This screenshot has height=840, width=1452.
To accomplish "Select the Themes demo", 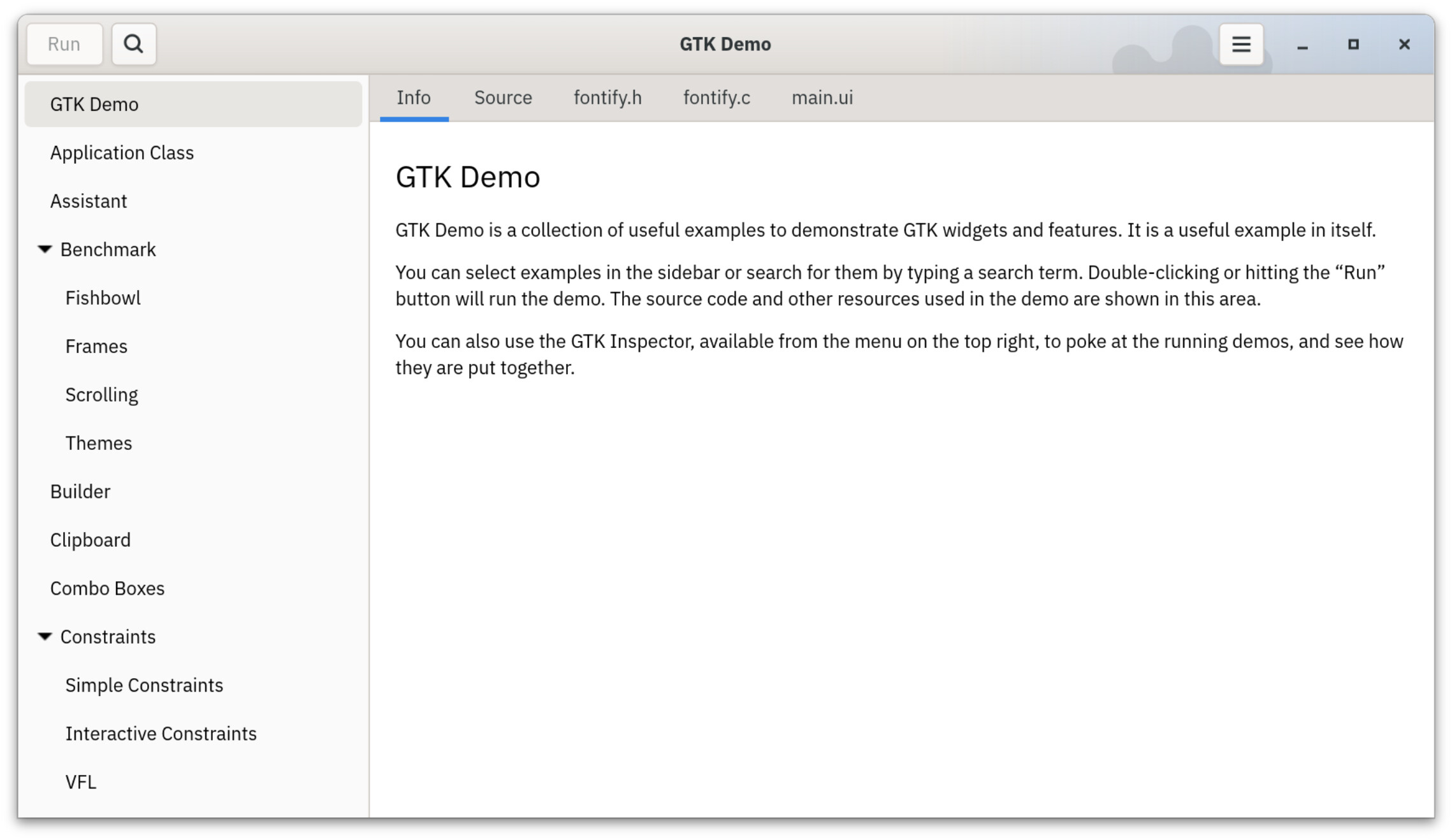I will tap(193, 443).
